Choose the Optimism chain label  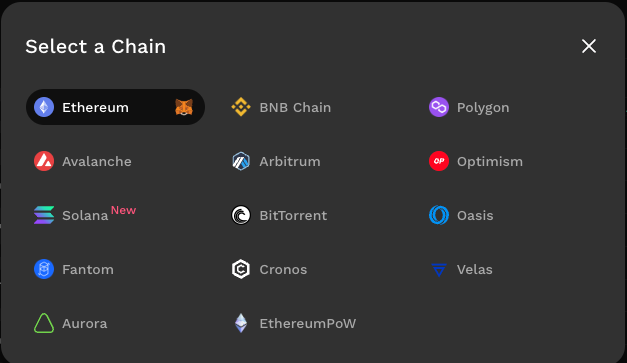pos(490,162)
